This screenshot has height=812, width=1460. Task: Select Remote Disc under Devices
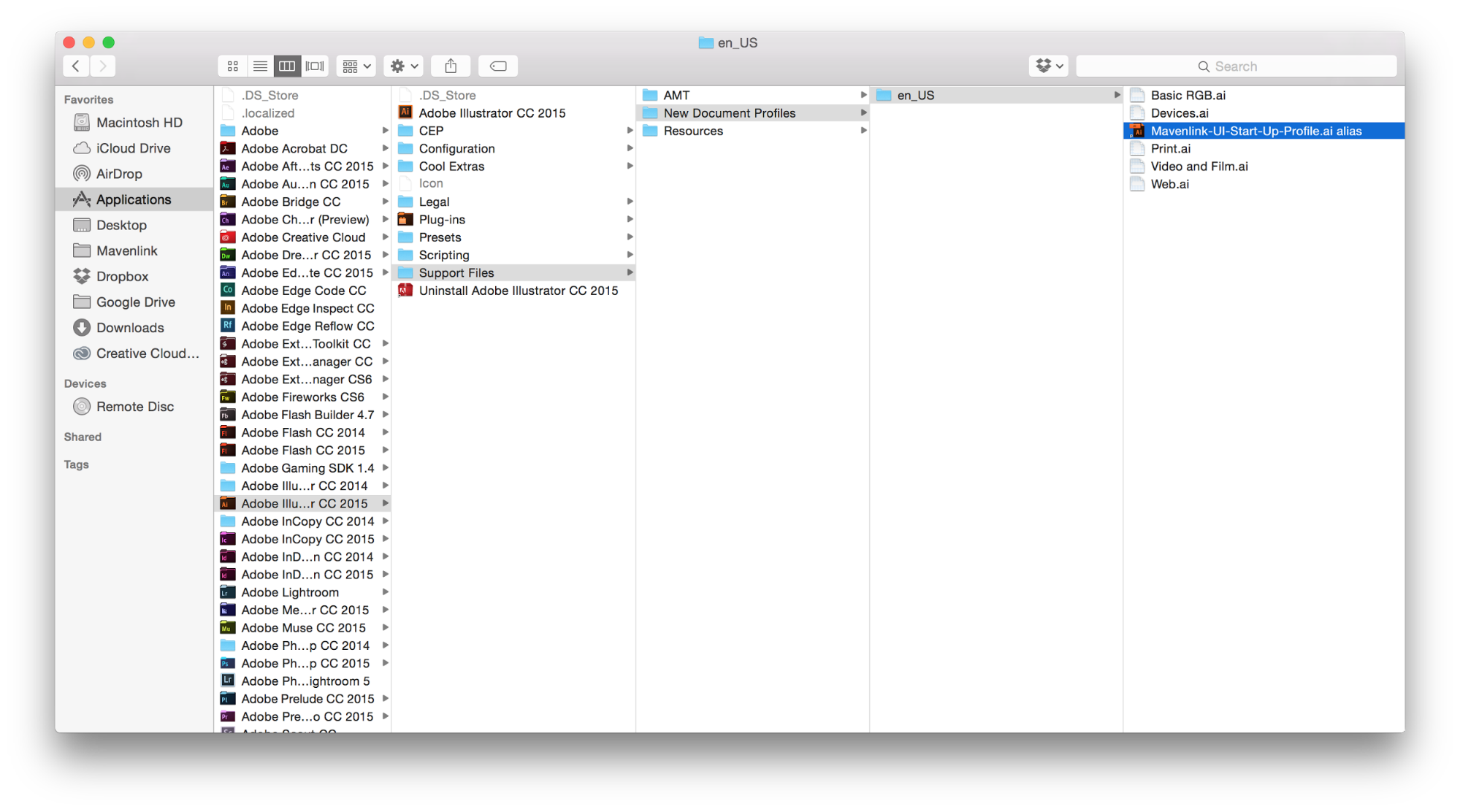134,407
